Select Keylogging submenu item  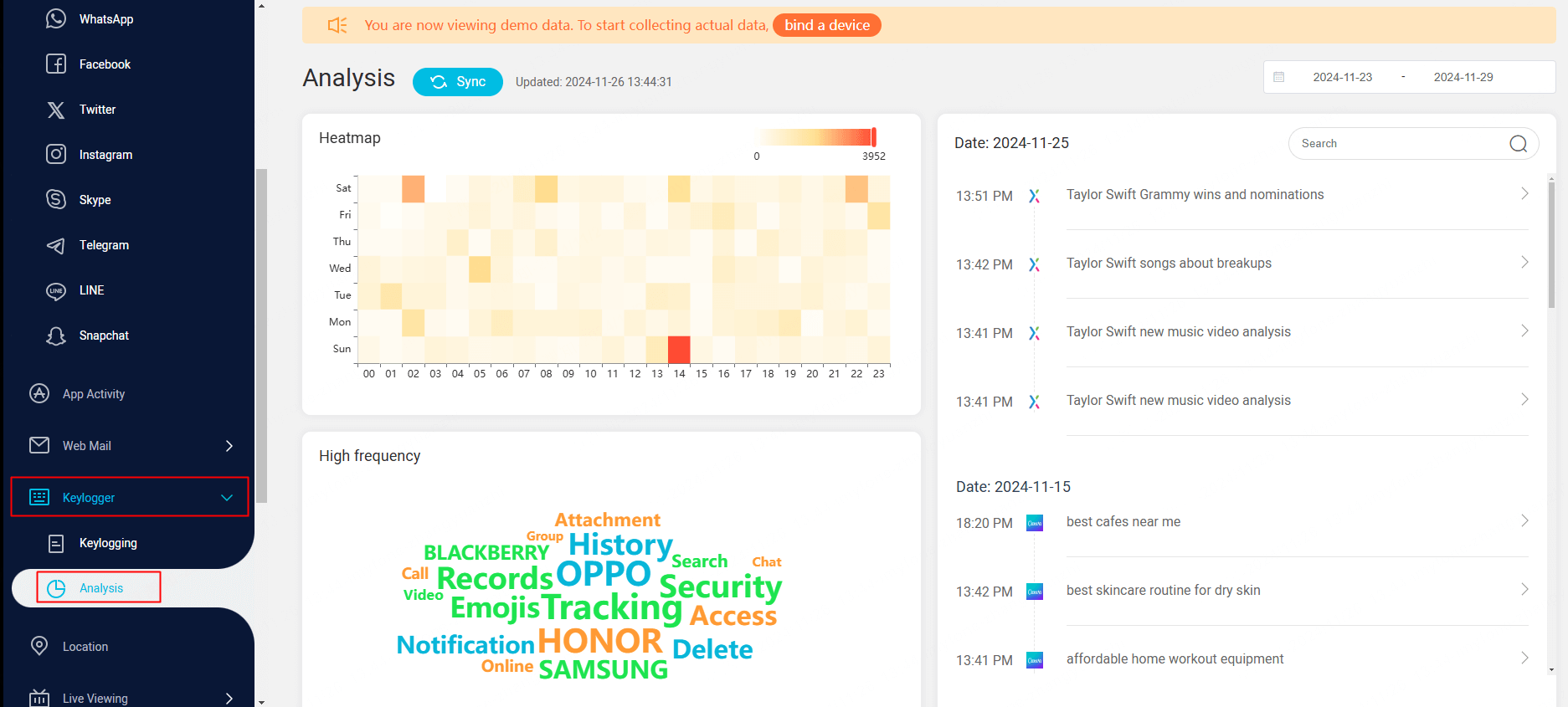click(x=108, y=543)
